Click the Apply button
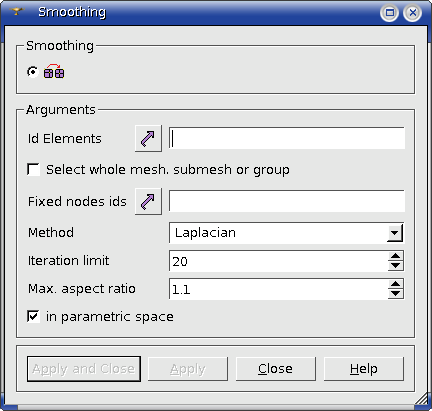432x411 pixels. pos(188,369)
